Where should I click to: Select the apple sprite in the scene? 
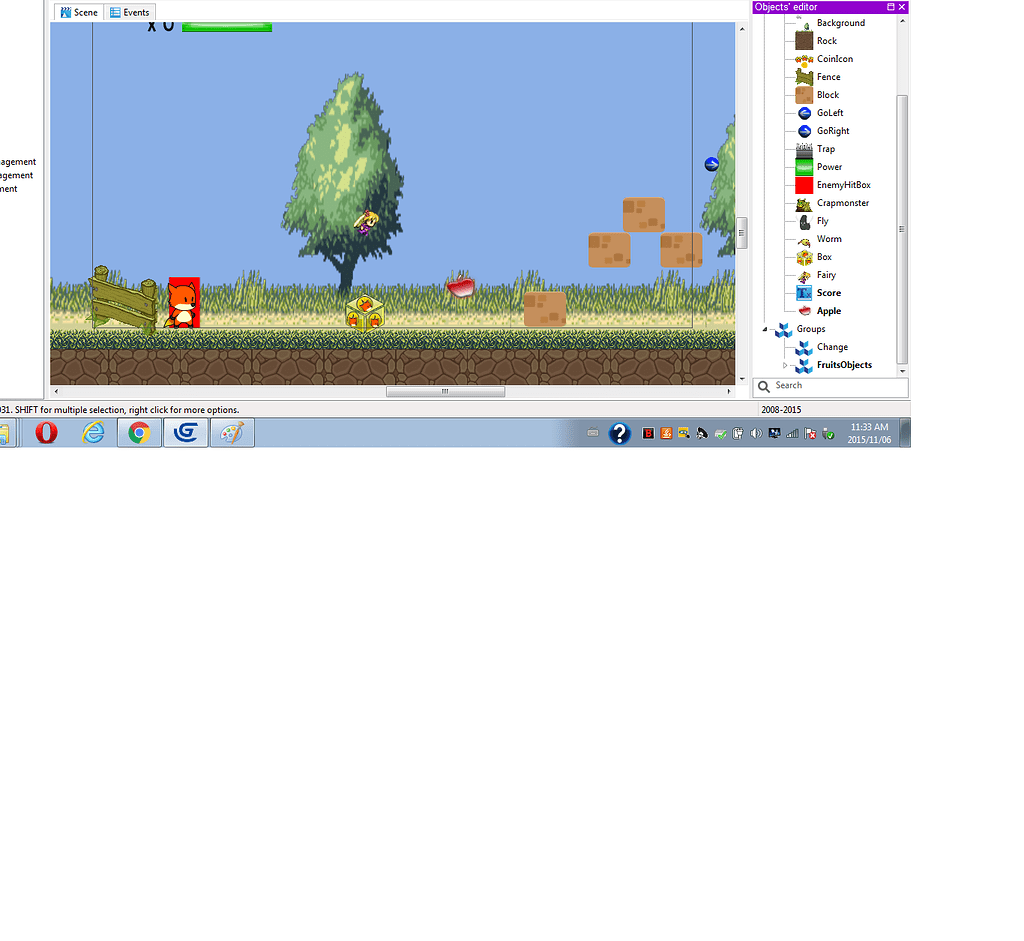tap(460, 286)
